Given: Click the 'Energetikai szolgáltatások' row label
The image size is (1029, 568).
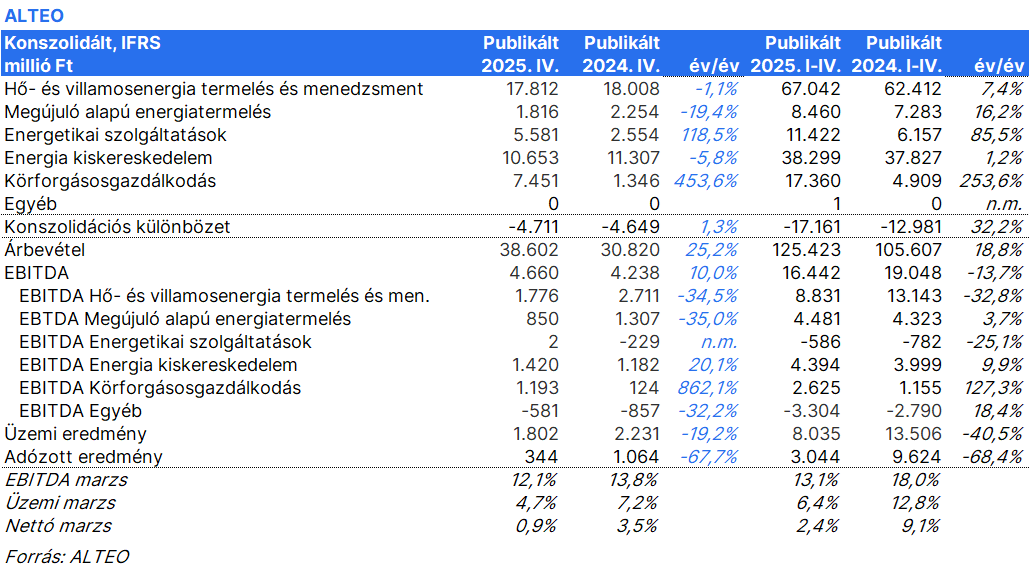Looking at the screenshot, I should click(115, 135).
